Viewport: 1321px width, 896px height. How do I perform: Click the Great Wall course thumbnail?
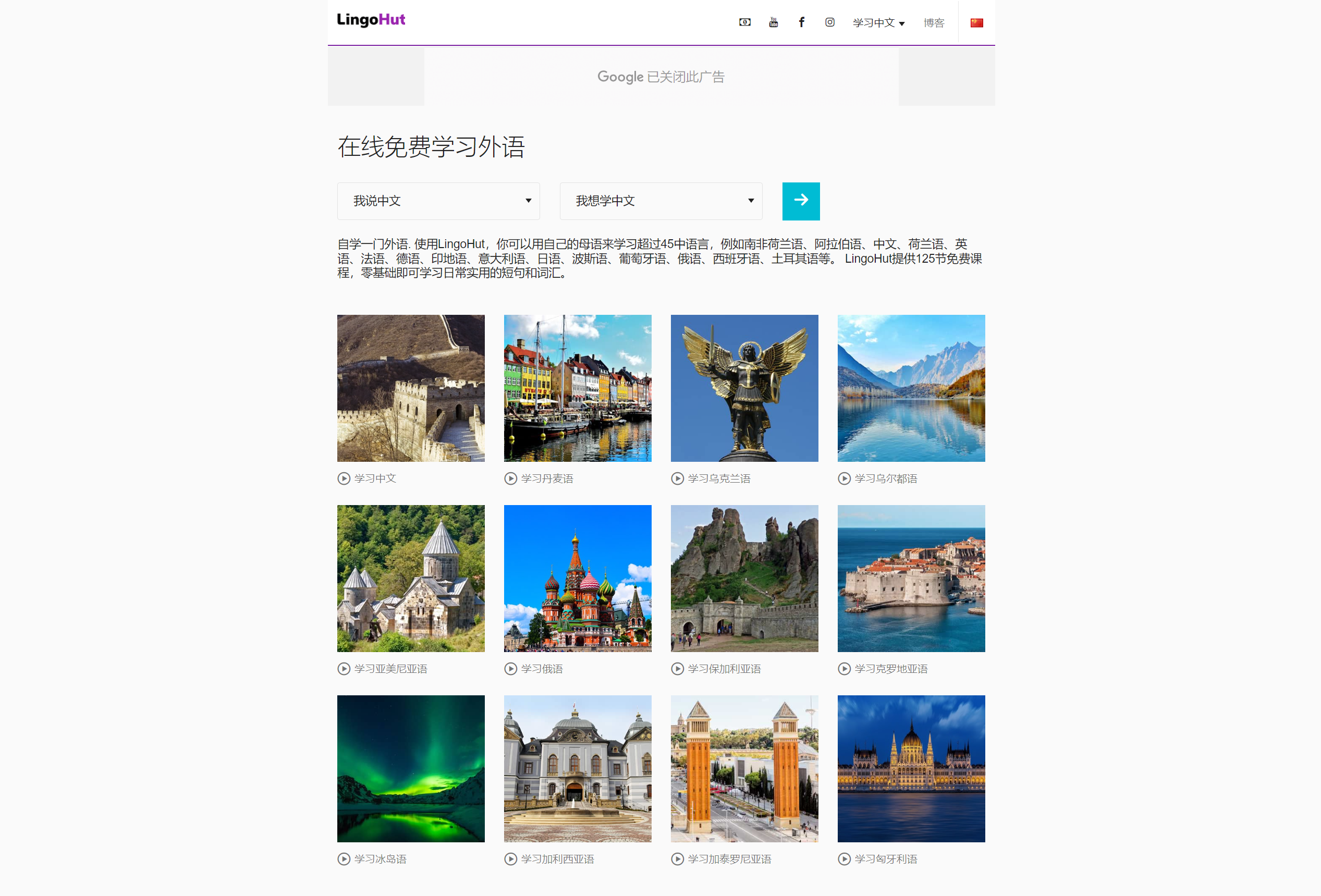point(410,388)
